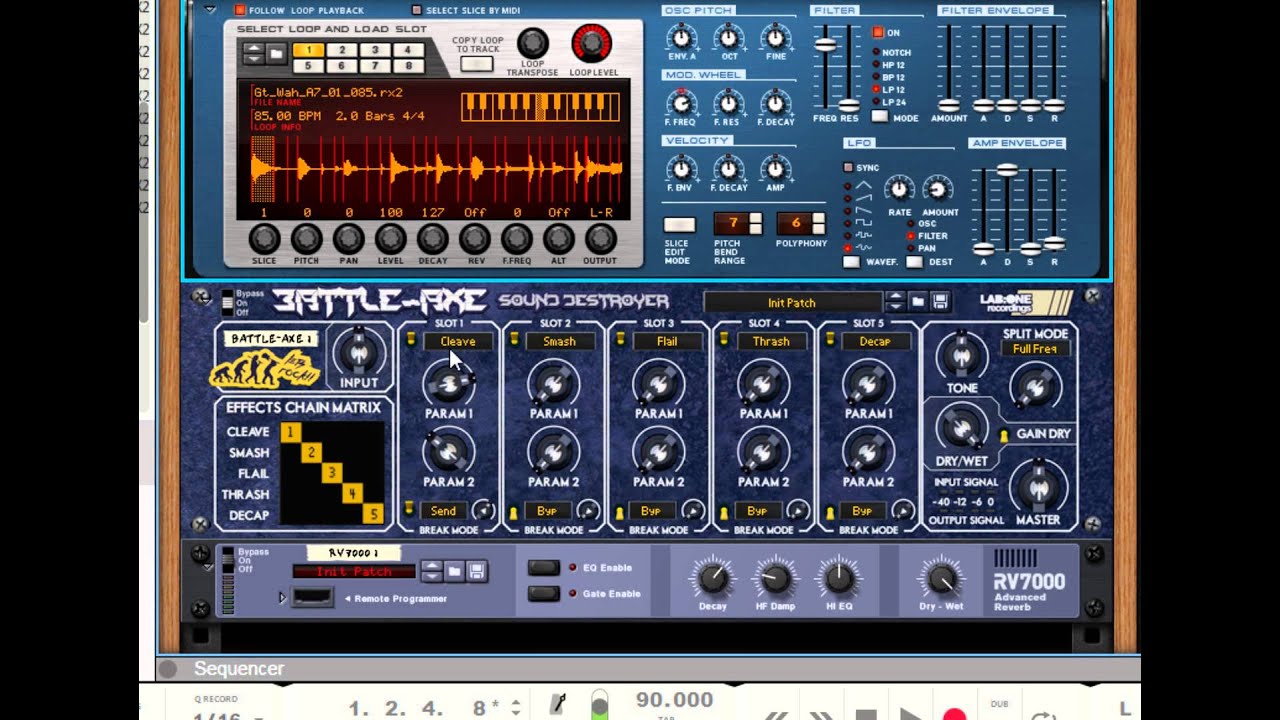The height and width of the screenshot is (720, 1280).
Task: Adjust the red Loop Level knob
Action: (591, 43)
